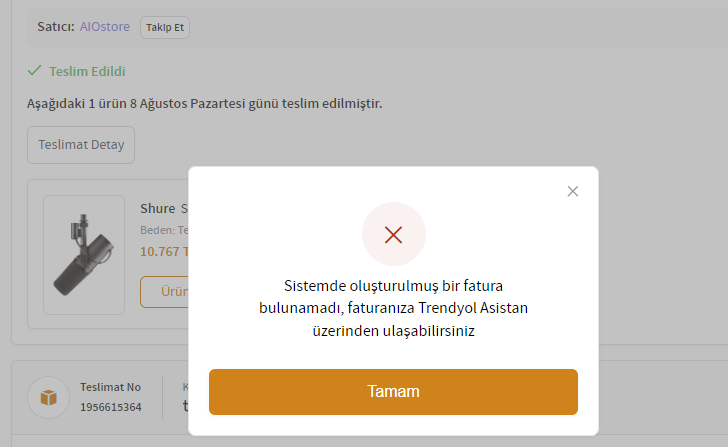Click the Satıcı label
The height and width of the screenshot is (447, 728).
(x=55, y=26)
